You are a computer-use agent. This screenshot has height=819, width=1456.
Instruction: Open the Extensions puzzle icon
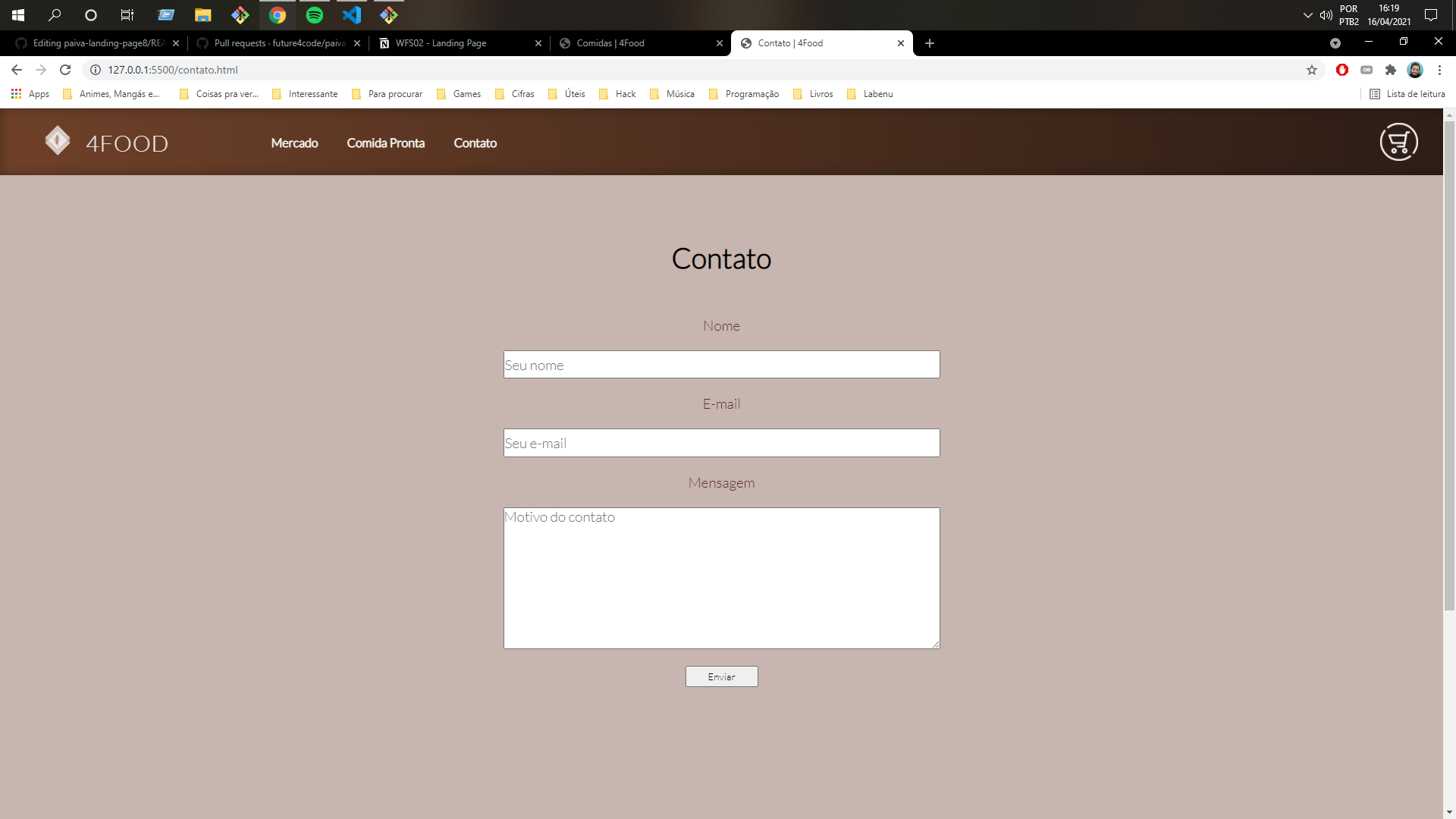1391,70
